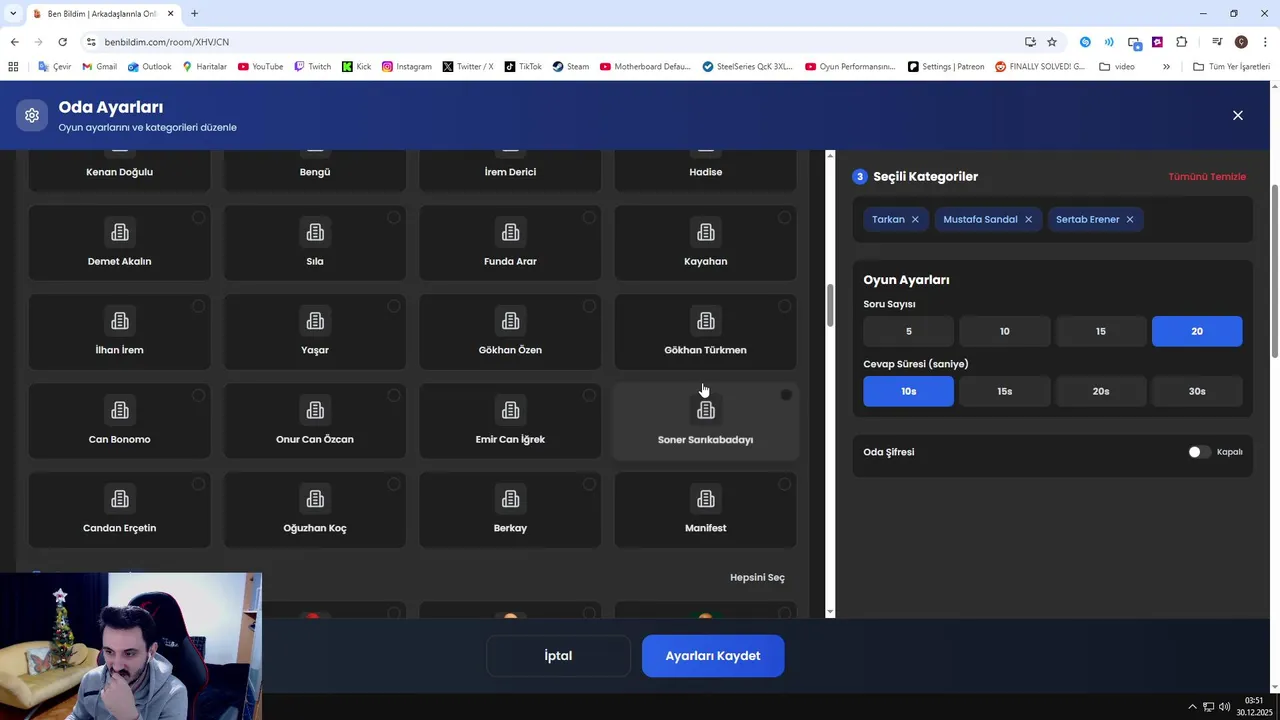Viewport: 1280px width, 720px height.
Task: Select the Can Bonomo category icon
Action: 120,410
